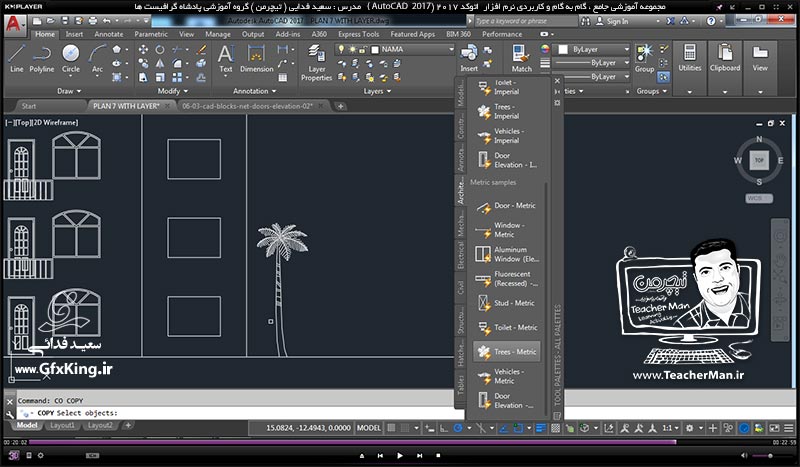800x467 pixels.
Task: Switch to Layout1 tab
Action: coord(62,425)
